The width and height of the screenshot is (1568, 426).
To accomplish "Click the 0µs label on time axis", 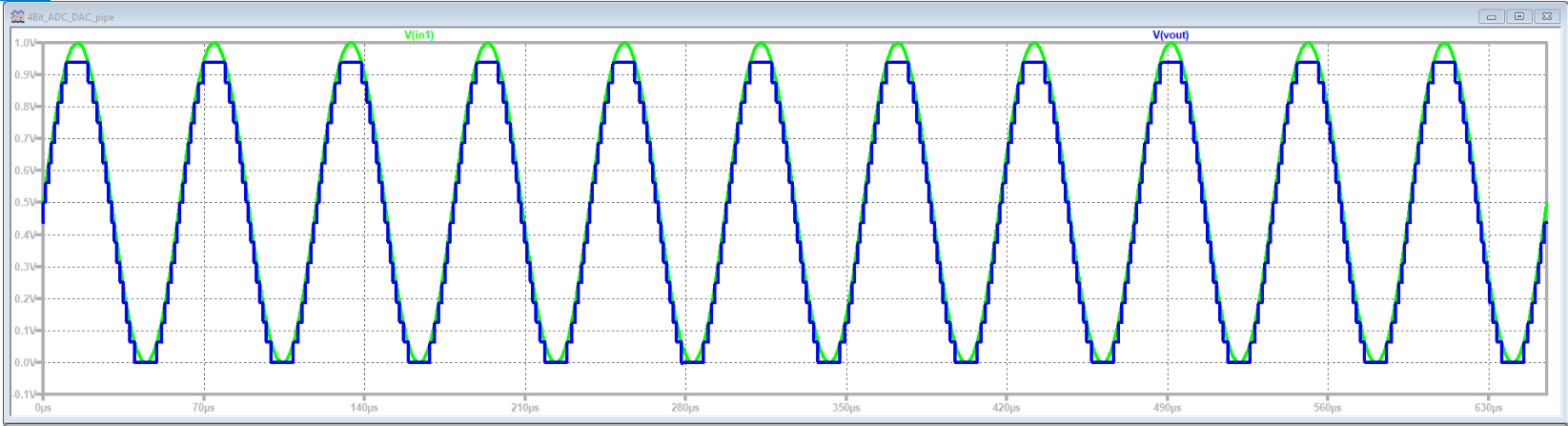I will tap(43, 408).
